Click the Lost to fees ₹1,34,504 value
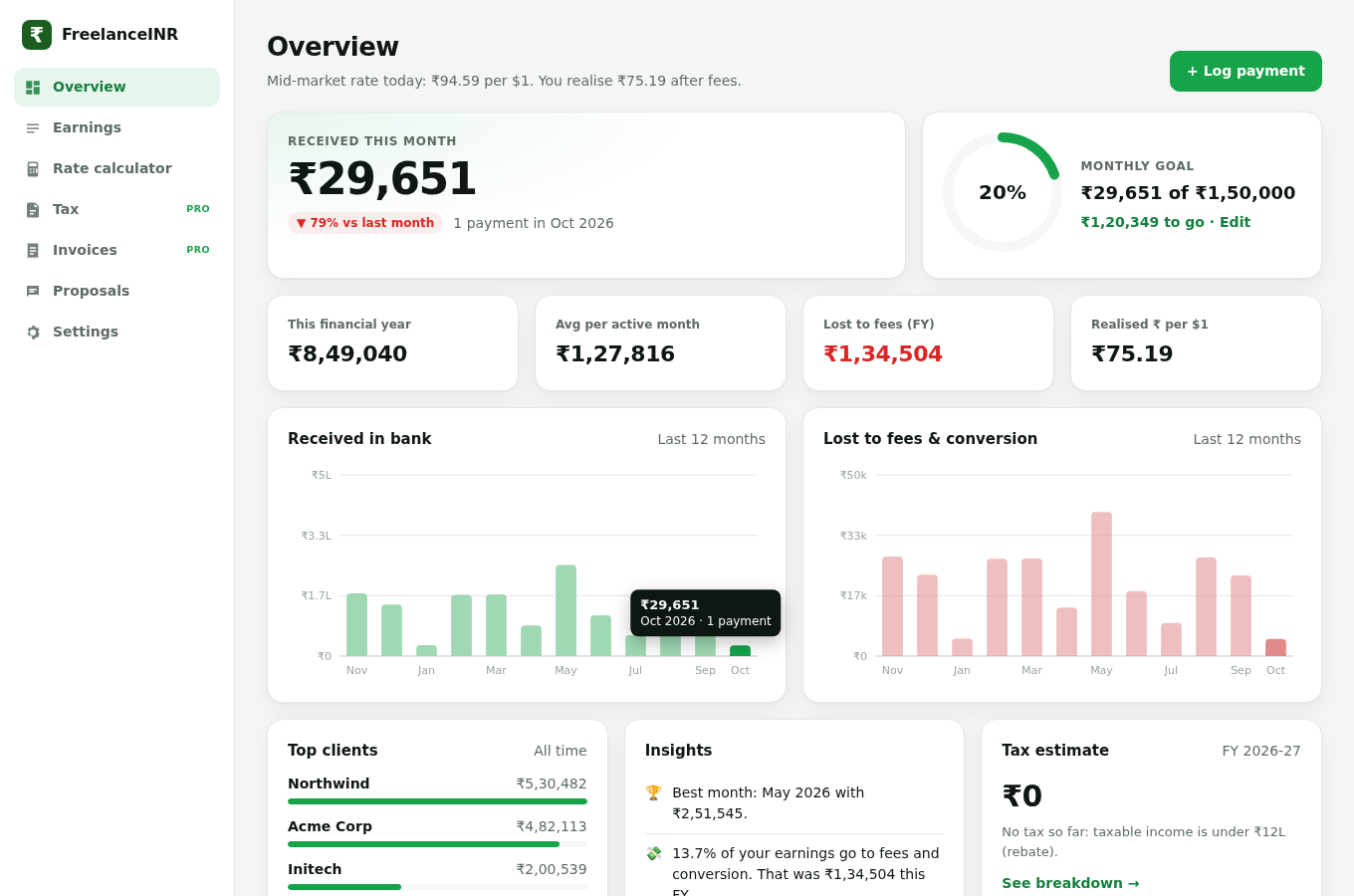 (x=883, y=354)
